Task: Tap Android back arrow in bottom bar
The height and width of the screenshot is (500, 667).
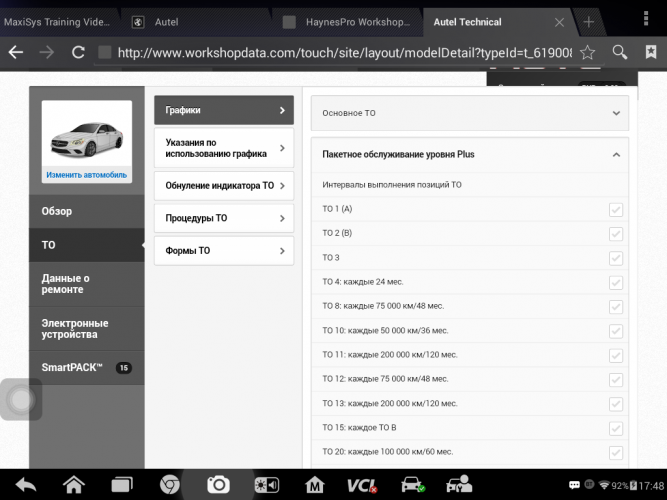Action: pos(26,485)
